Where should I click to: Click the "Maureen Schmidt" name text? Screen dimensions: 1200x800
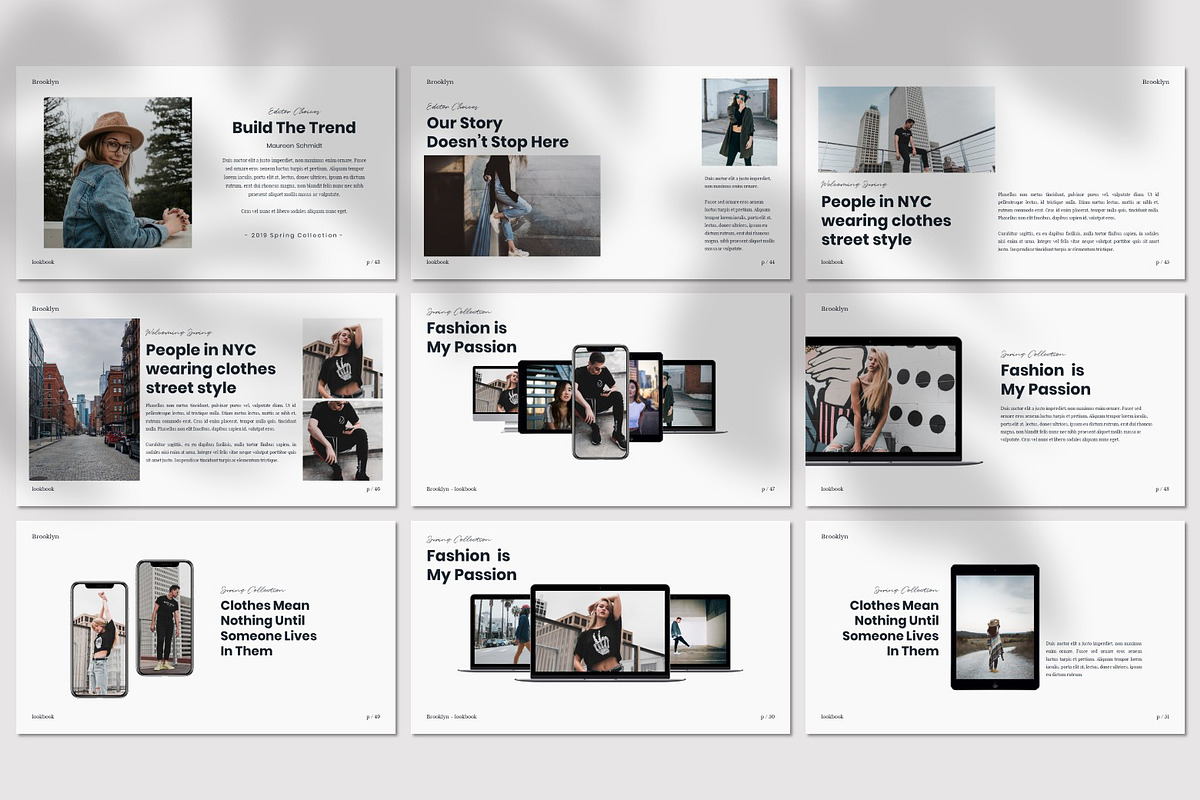(x=293, y=145)
